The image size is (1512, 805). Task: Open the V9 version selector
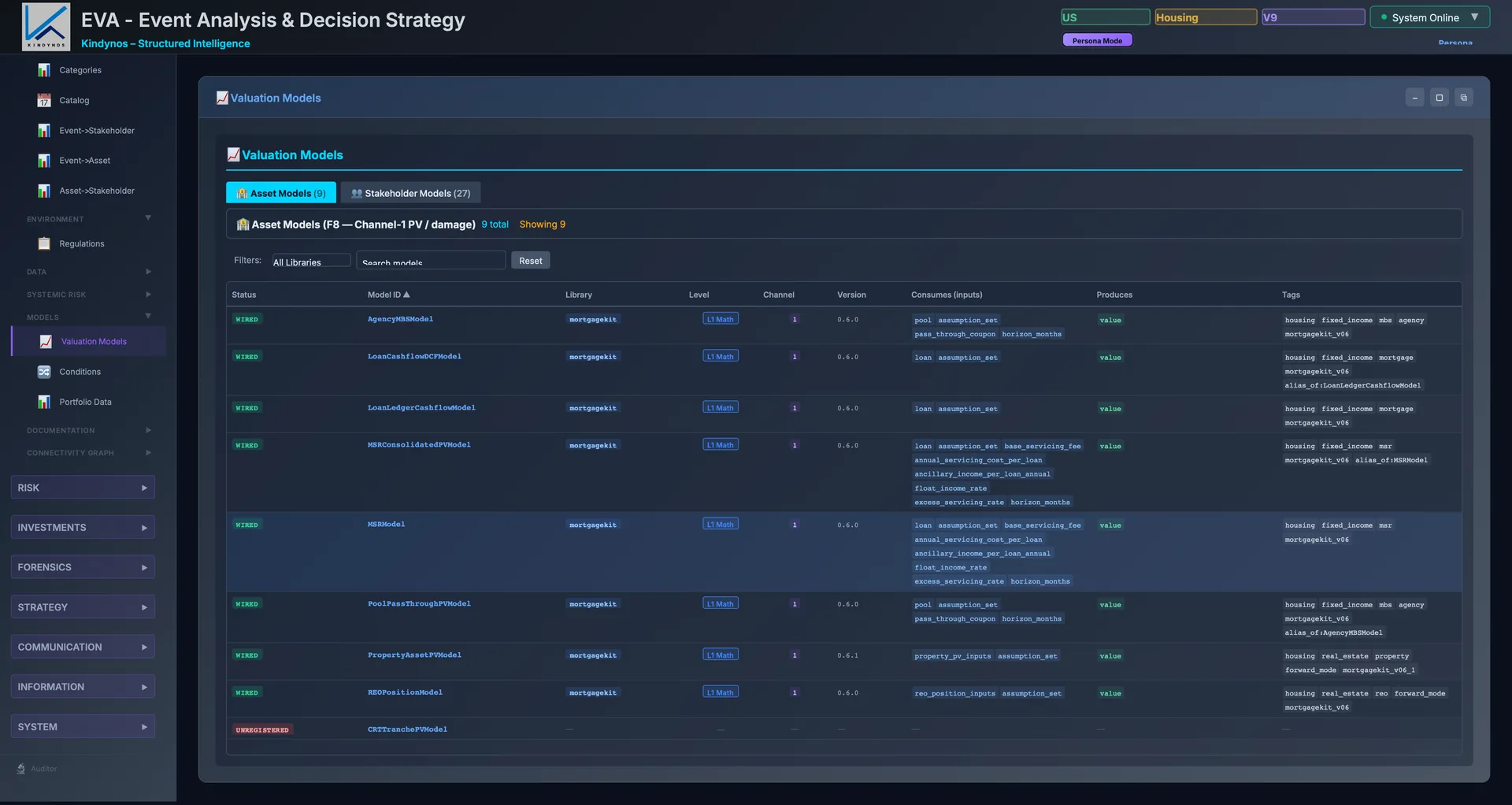1313,17
